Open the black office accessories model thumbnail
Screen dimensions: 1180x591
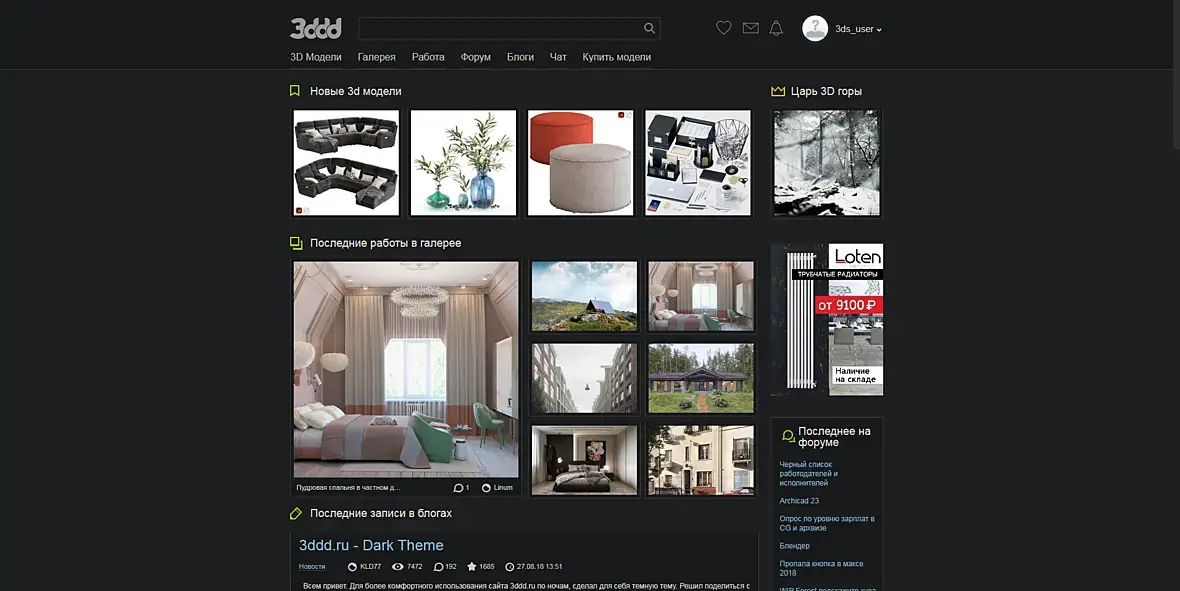pos(698,163)
